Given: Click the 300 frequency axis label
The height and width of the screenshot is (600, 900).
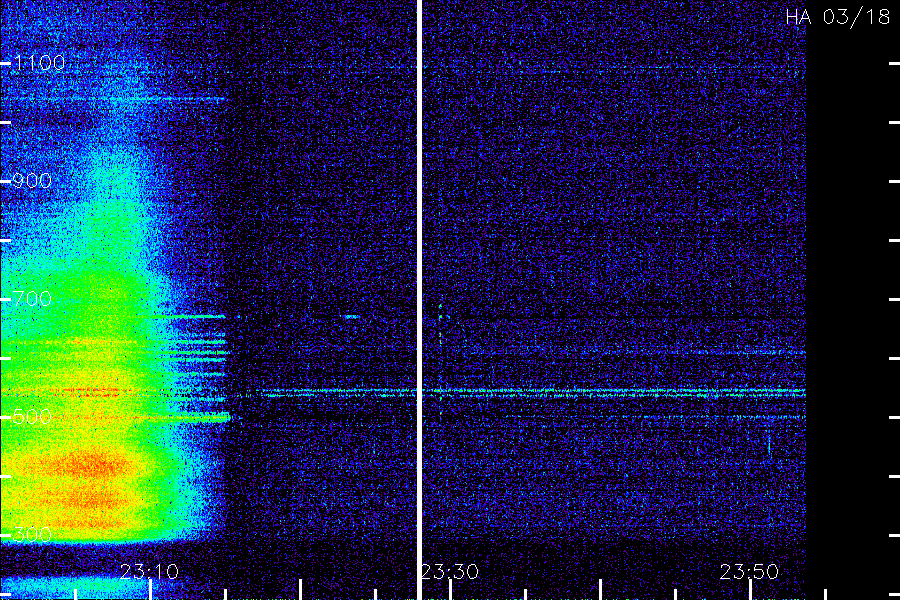Looking at the screenshot, I should point(32,535).
